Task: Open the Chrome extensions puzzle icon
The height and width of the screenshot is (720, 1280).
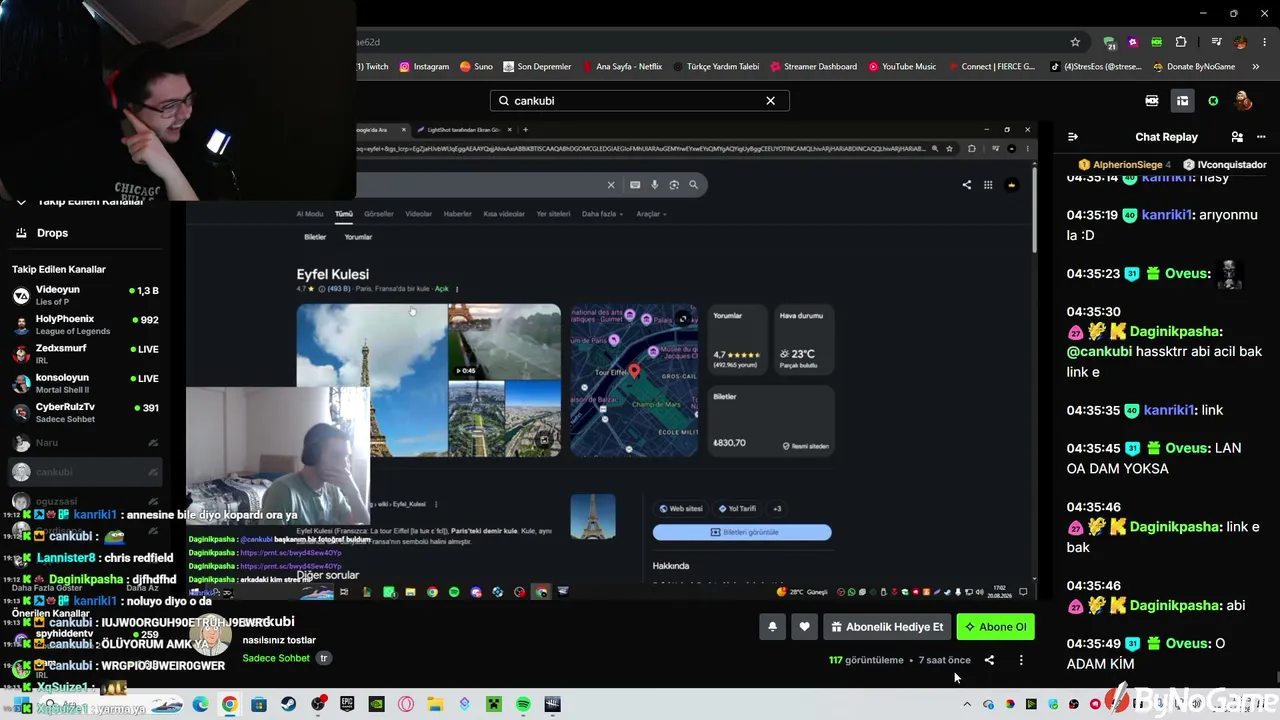Action: tap(1181, 42)
